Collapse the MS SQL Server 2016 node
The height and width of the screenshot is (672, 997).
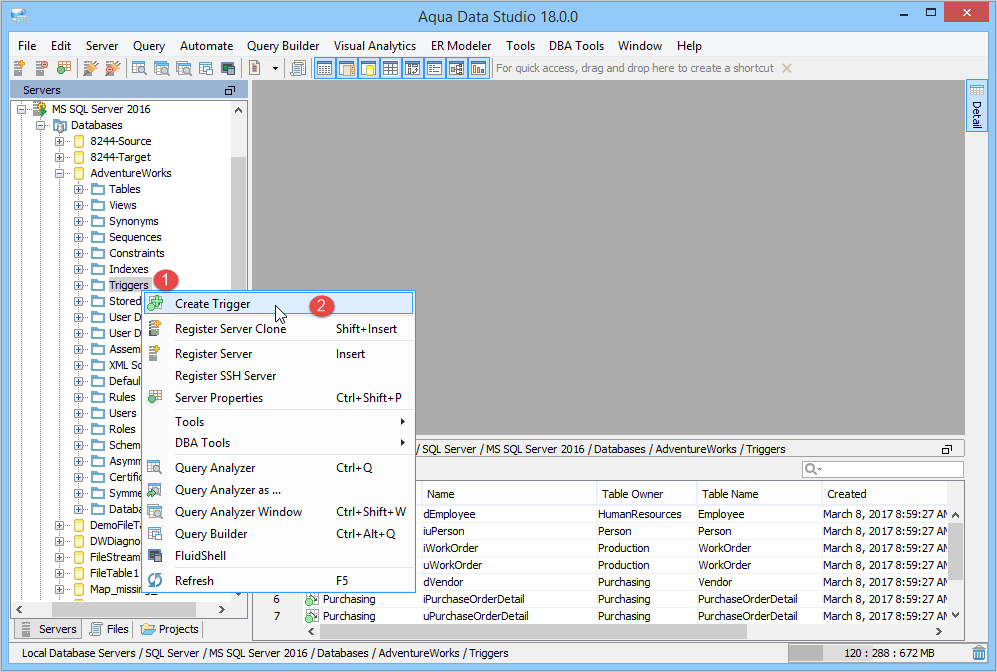[21, 109]
